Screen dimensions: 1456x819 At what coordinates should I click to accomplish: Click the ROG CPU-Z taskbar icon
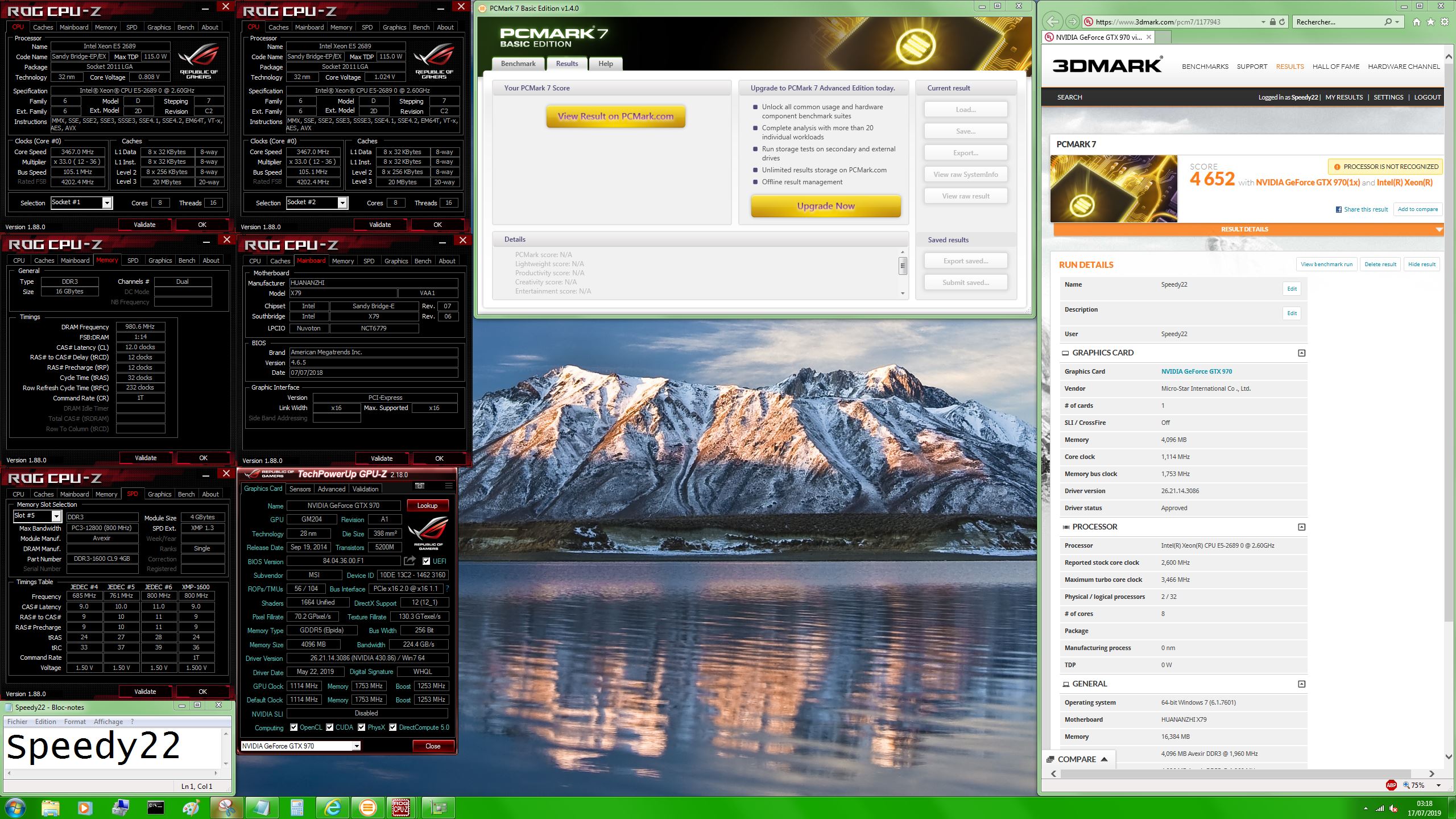[x=401, y=808]
